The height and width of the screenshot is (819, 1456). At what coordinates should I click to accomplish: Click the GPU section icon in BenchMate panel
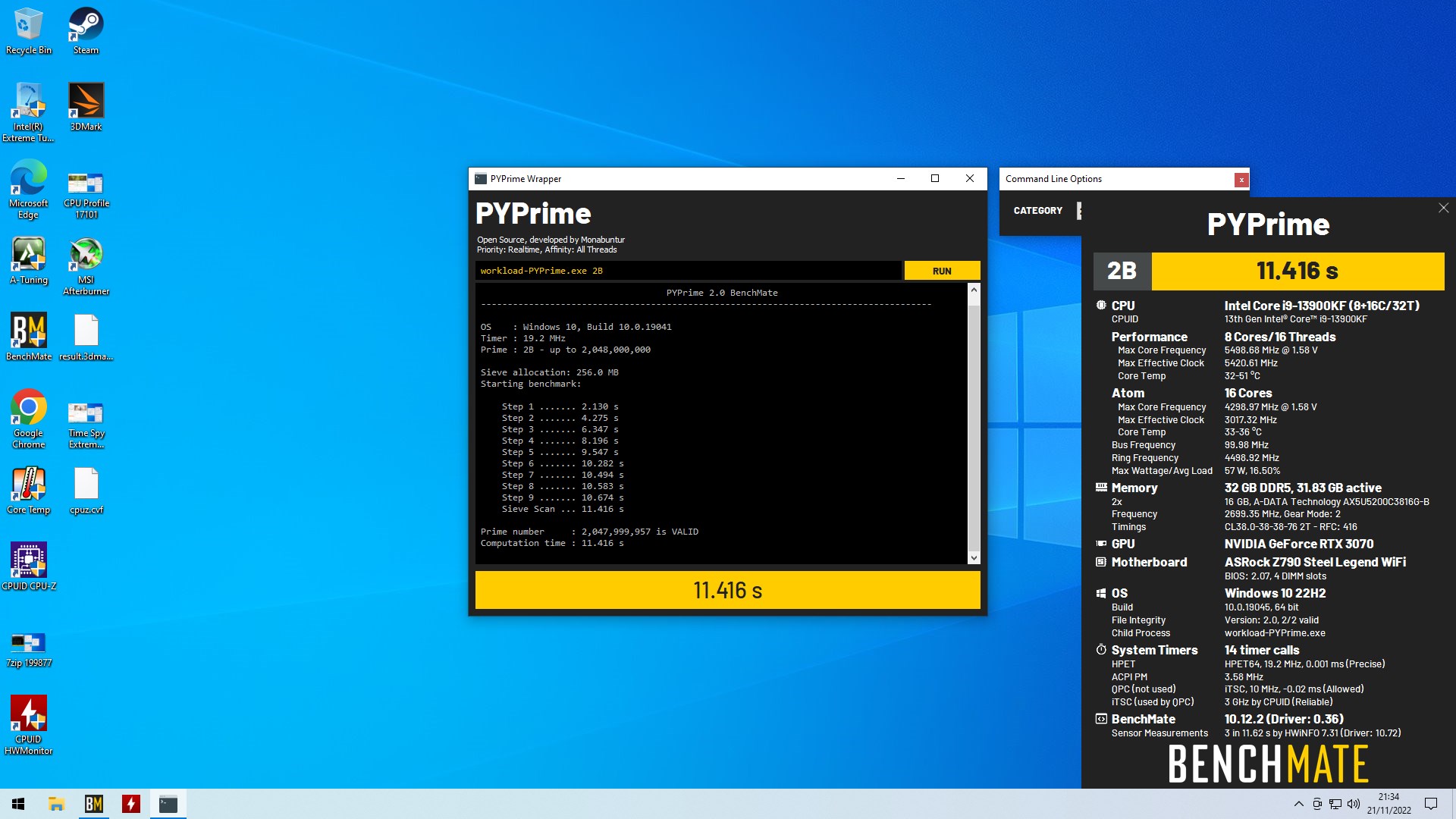[1101, 544]
